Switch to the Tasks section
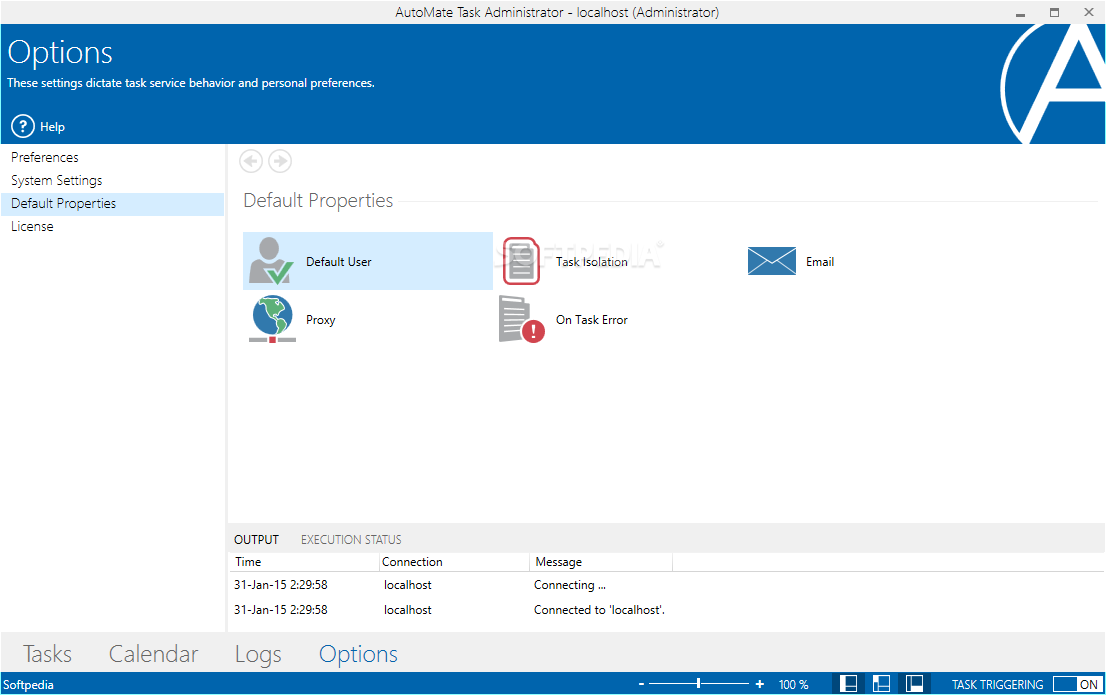Screen dimensions: 1106x695 click(47, 654)
